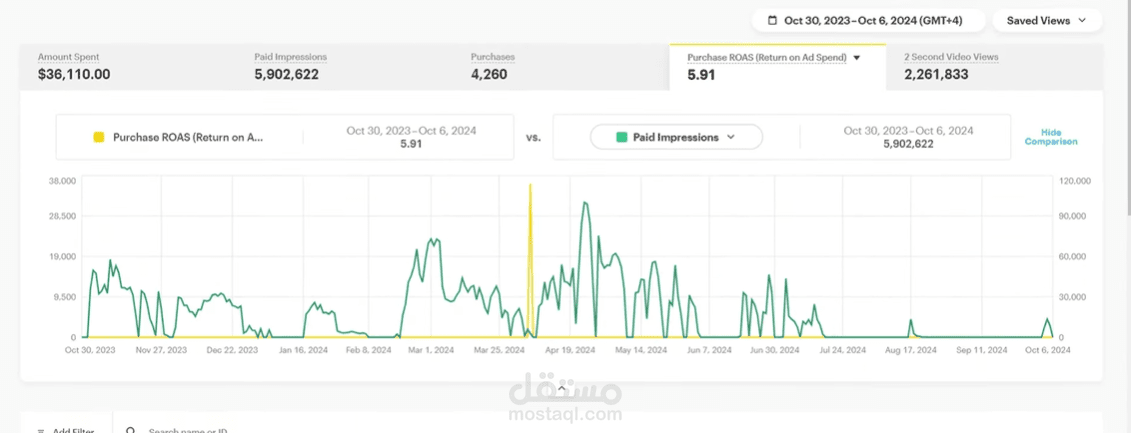
Task: Click the $36,110.00 amount spent value
Action: (x=74, y=74)
